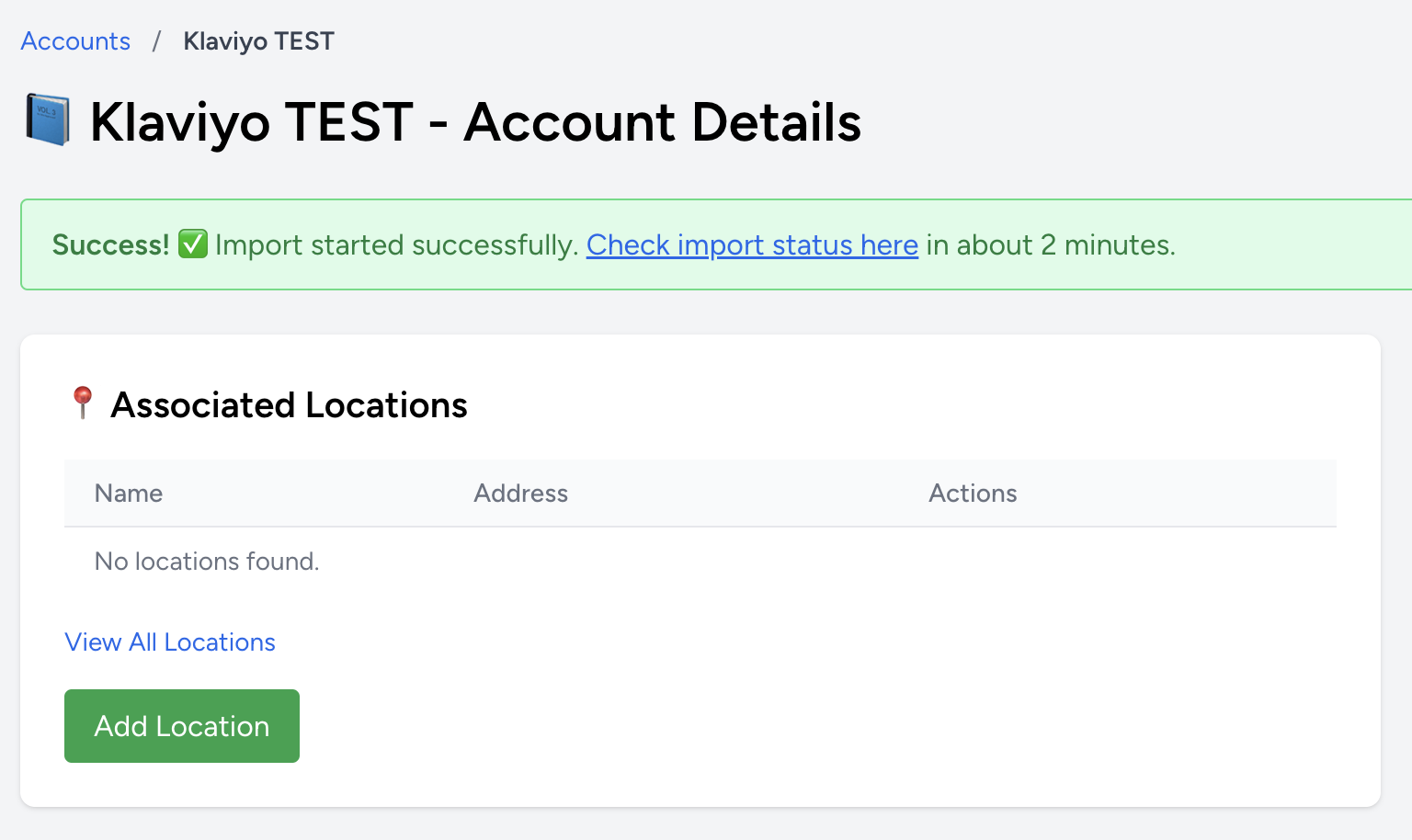Click the Actions column header
1412x840 pixels.
(973, 494)
